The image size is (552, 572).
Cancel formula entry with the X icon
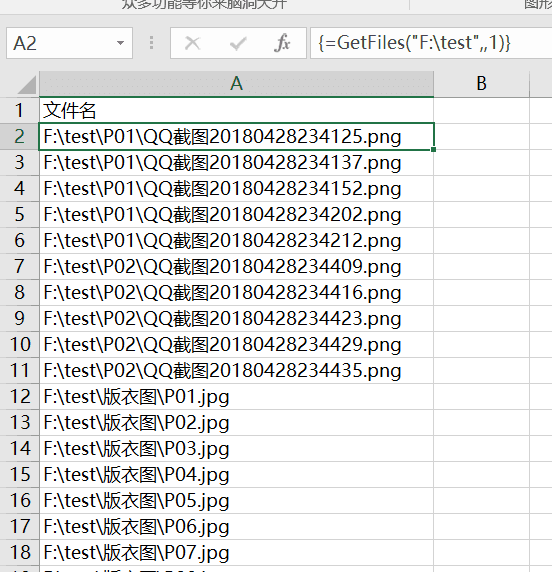point(192,43)
